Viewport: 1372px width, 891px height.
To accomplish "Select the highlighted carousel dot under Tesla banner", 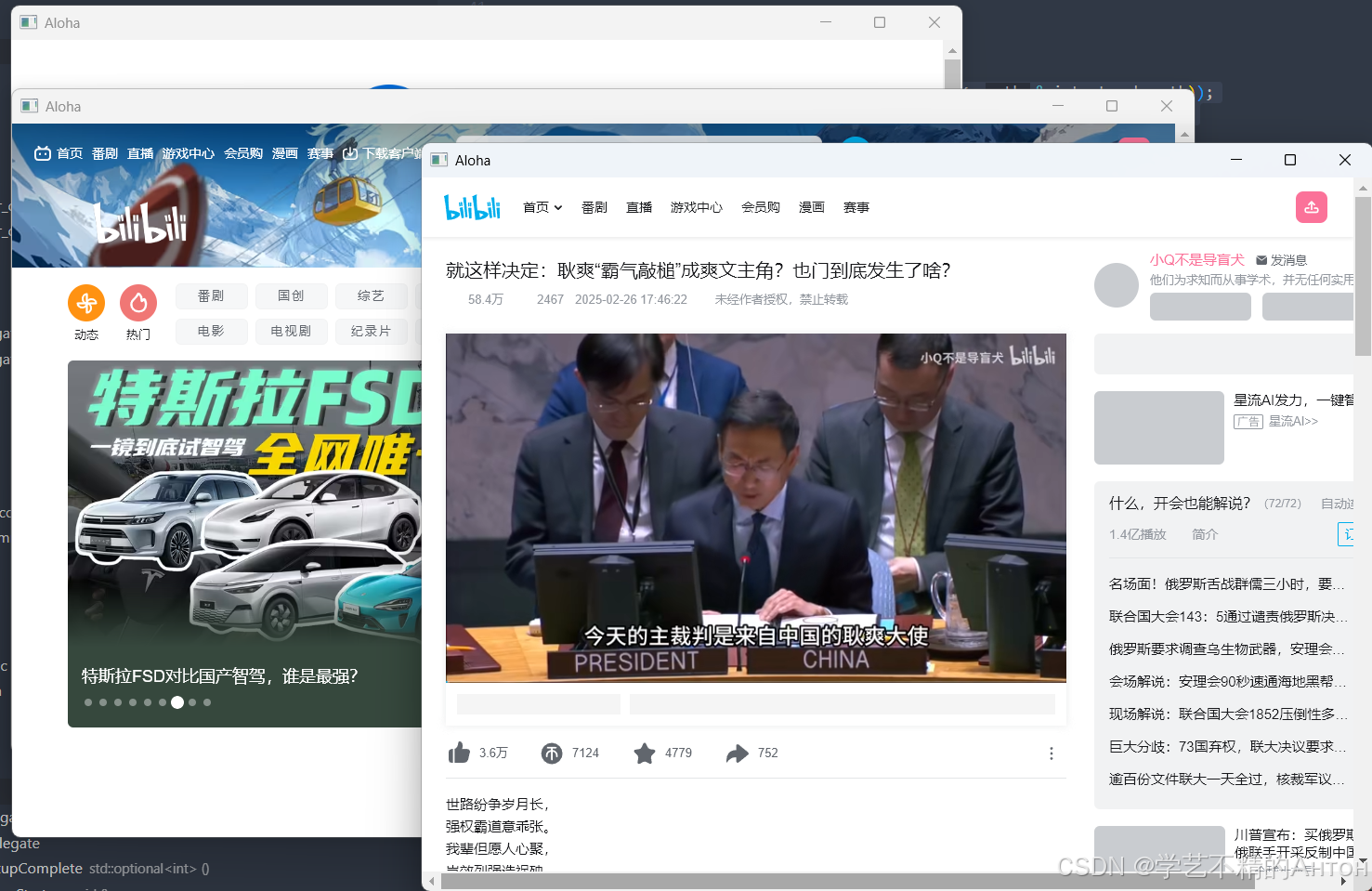I will pos(177,702).
